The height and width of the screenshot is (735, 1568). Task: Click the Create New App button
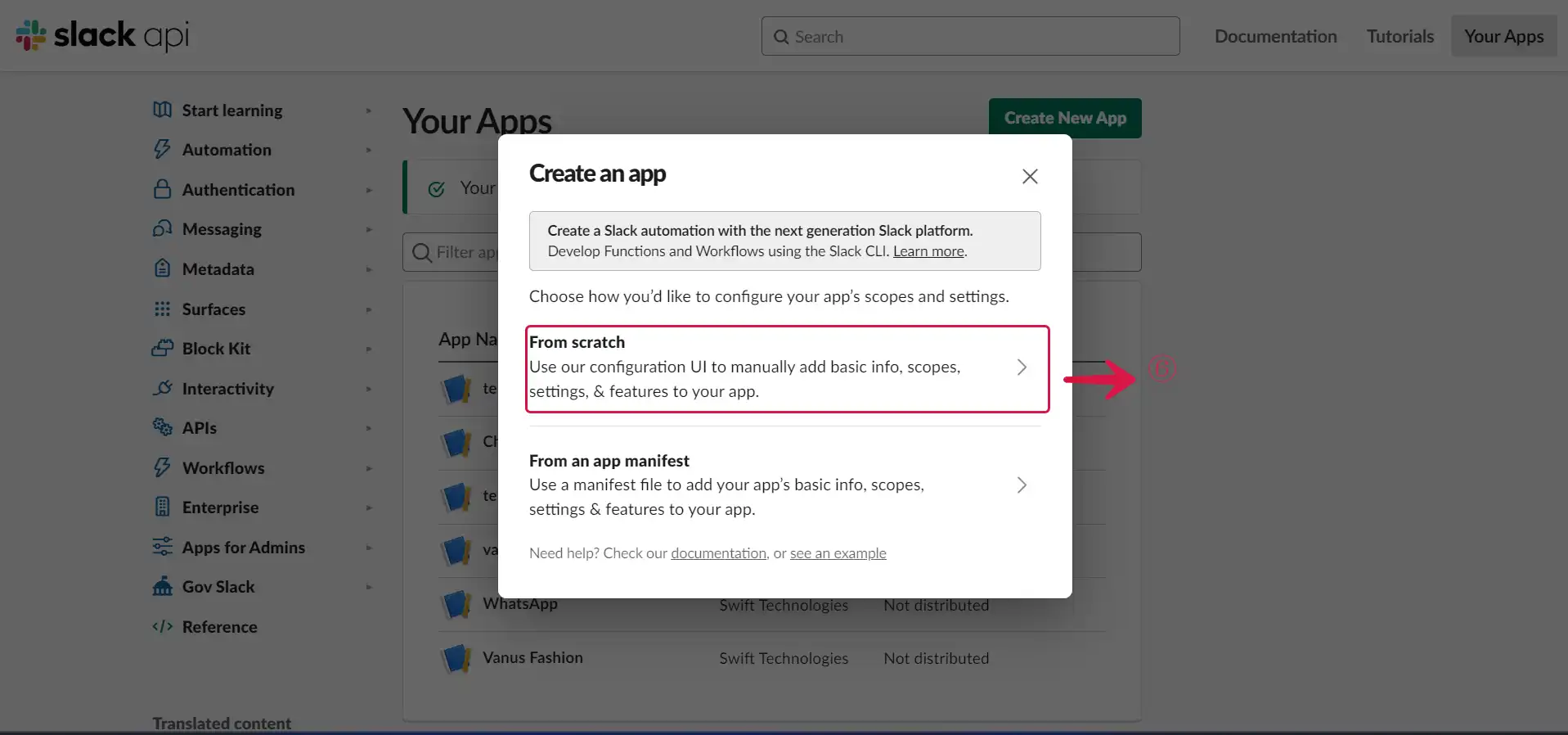[x=1065, y=118]
